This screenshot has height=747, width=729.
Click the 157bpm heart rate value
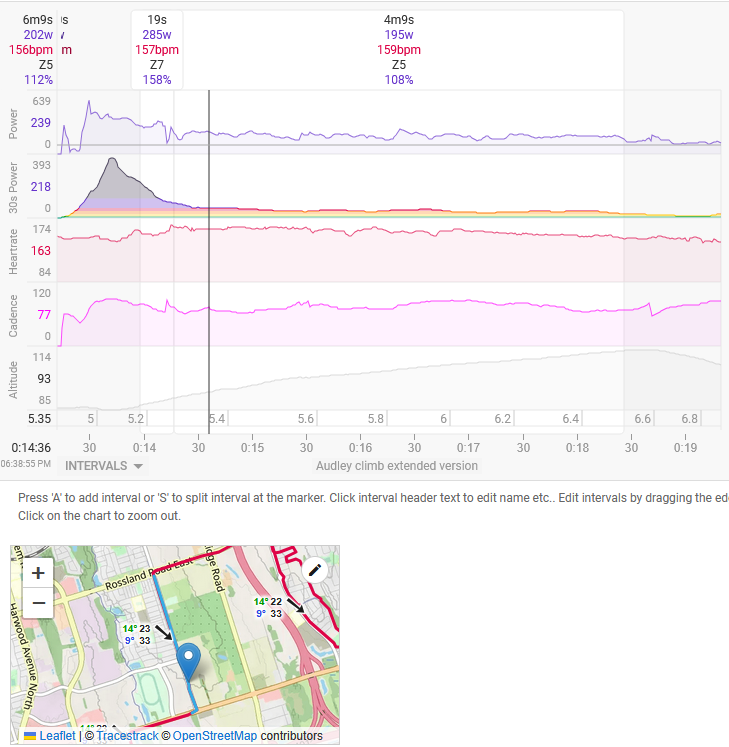(x=157, y=50)
